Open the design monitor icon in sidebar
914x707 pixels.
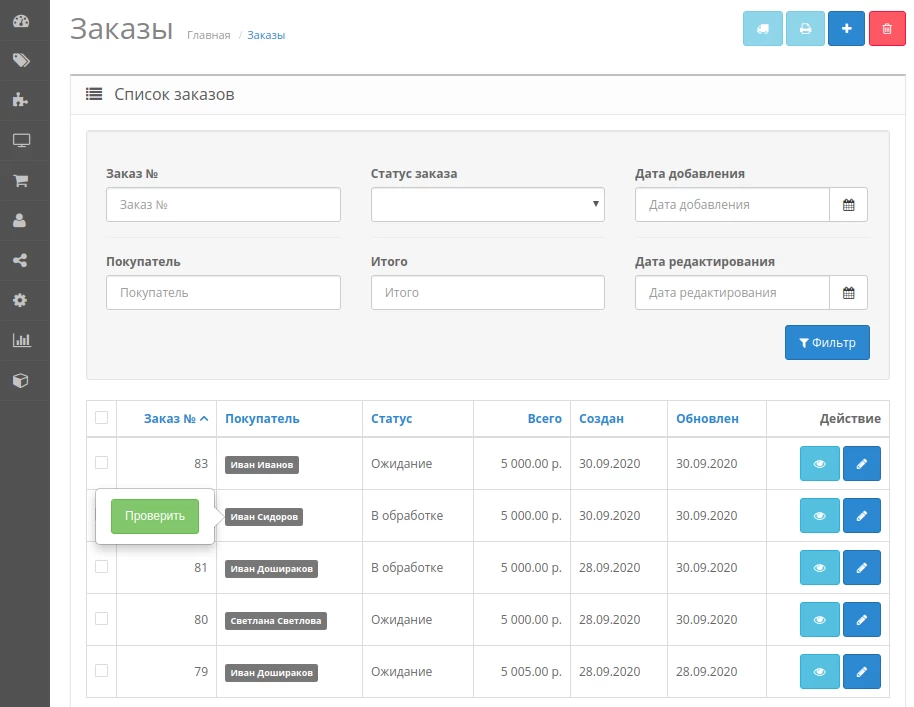pyautogui.click(x=21, y=140)
